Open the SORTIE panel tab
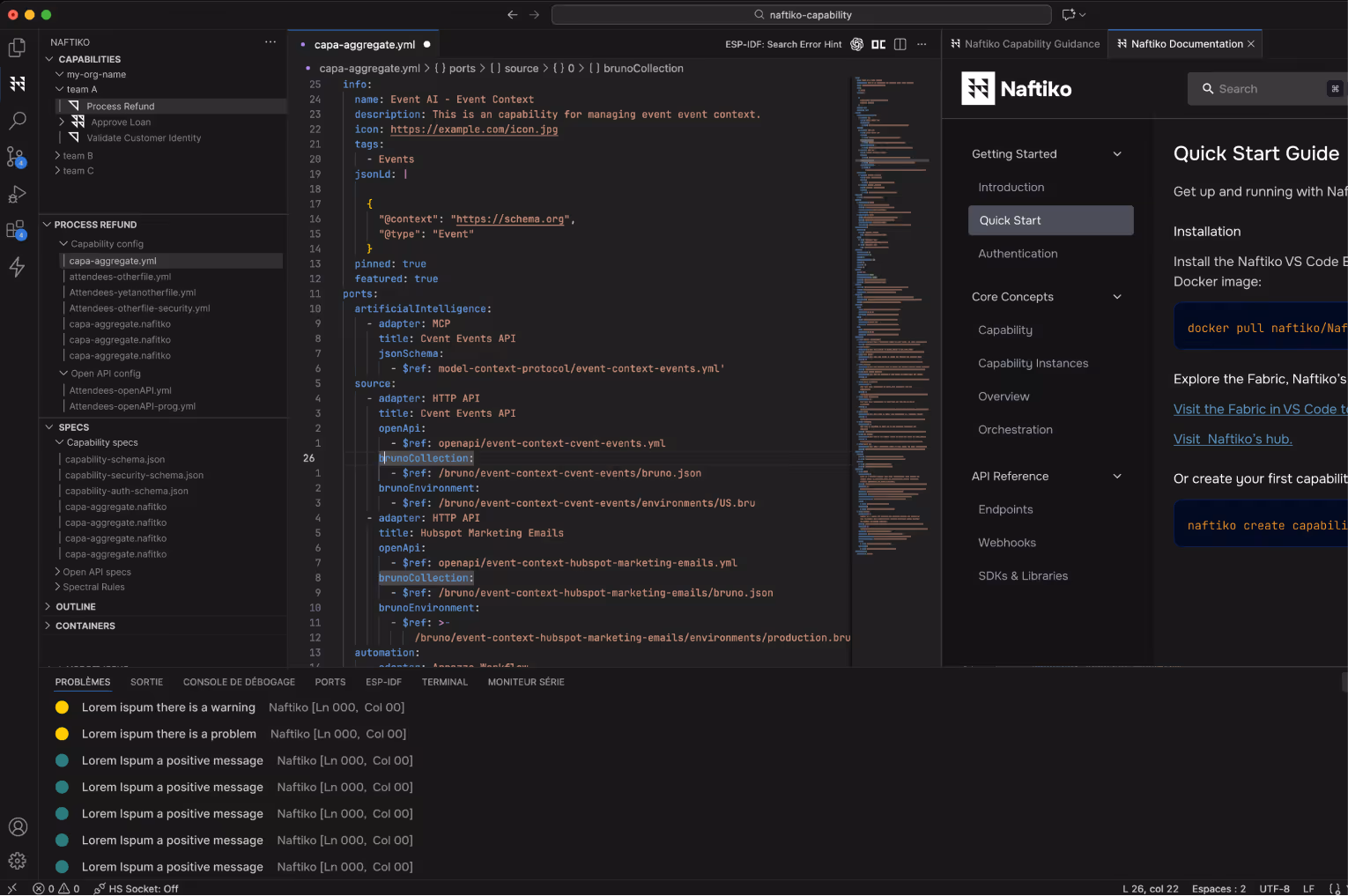This screenshot has height=896, width=1348. click(x=146, y=682)
